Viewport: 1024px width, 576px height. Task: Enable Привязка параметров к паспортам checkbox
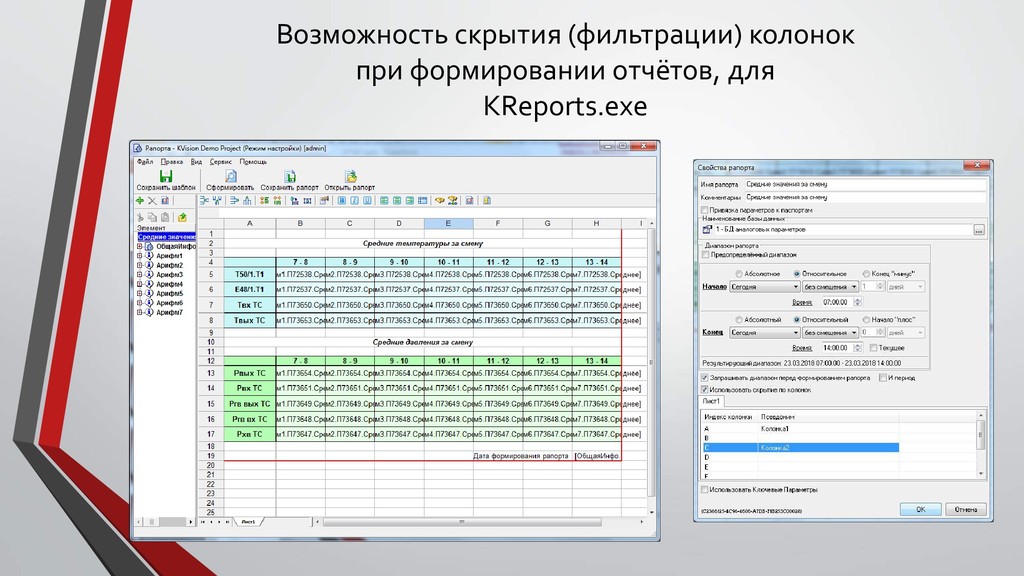click(705, 210)
